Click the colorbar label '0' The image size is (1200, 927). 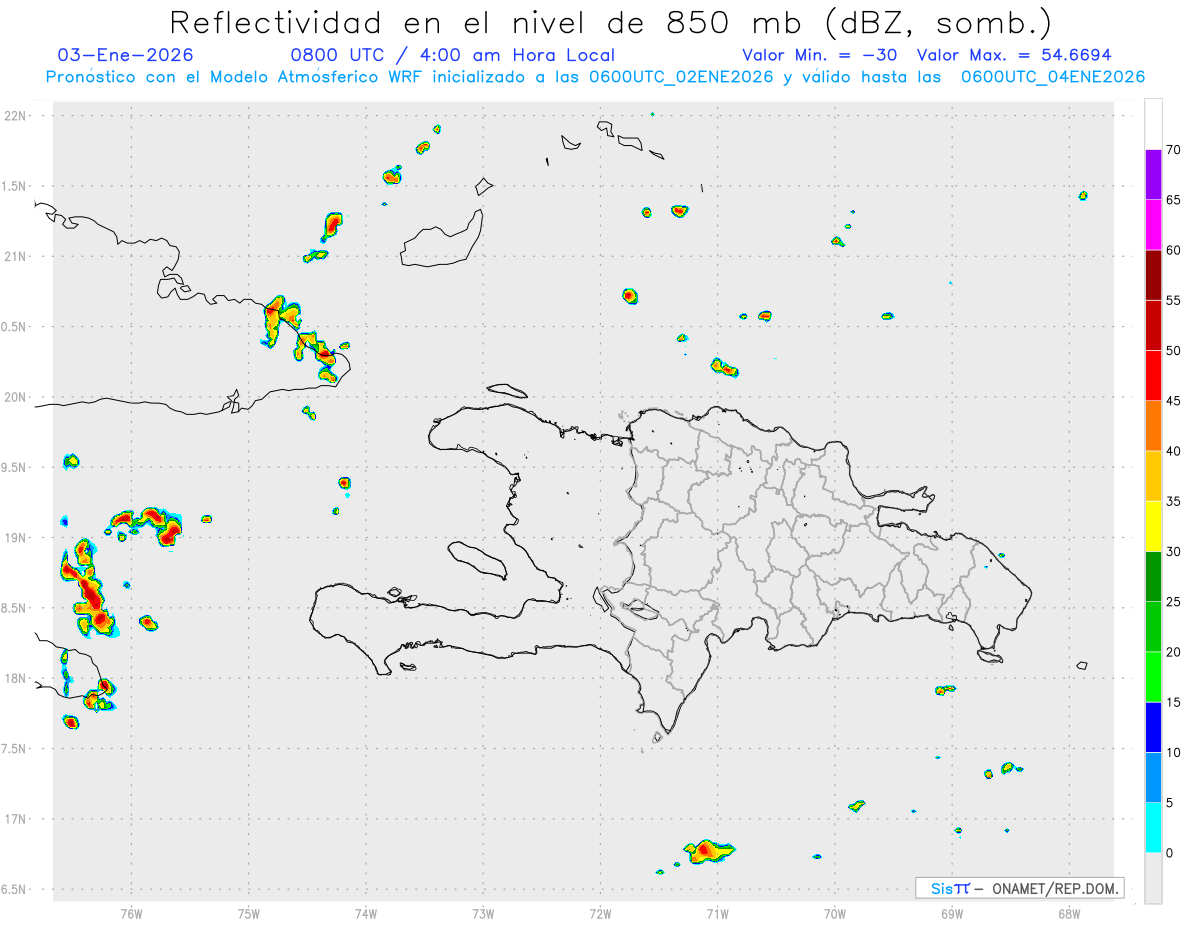coord(1169,853)
